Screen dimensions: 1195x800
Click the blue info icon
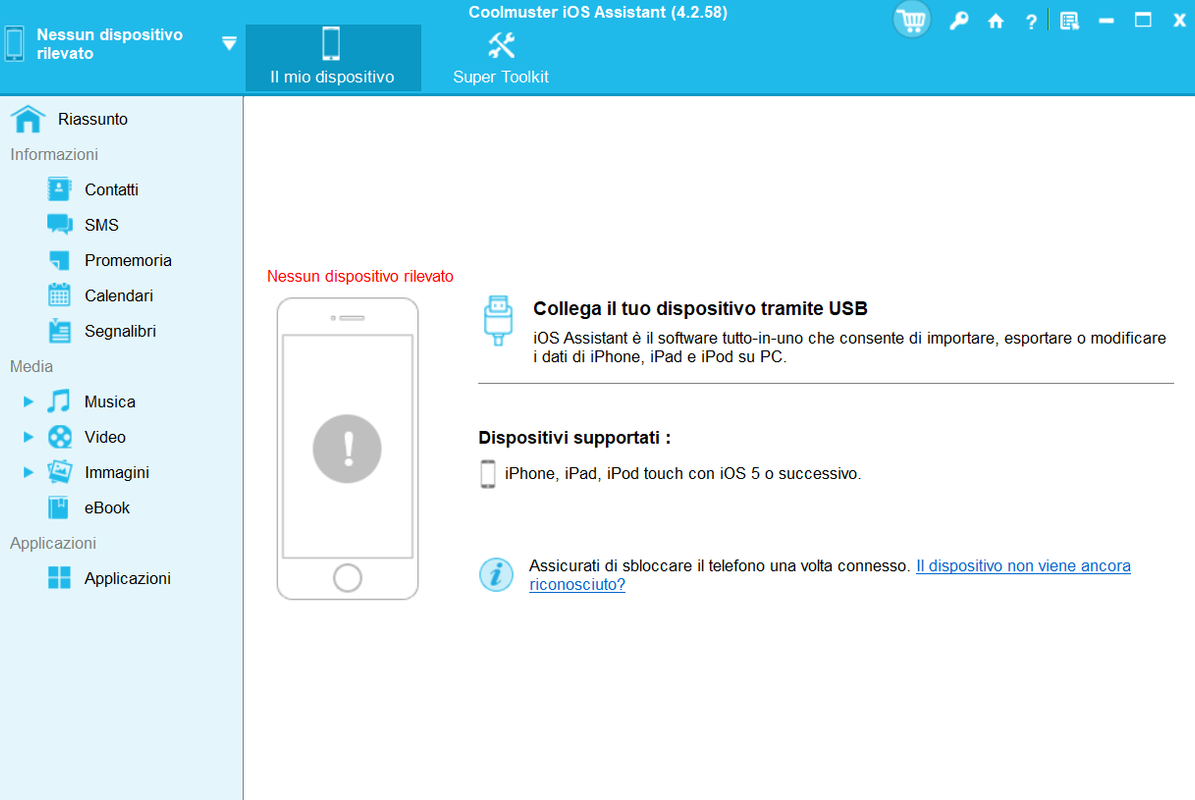496,574
